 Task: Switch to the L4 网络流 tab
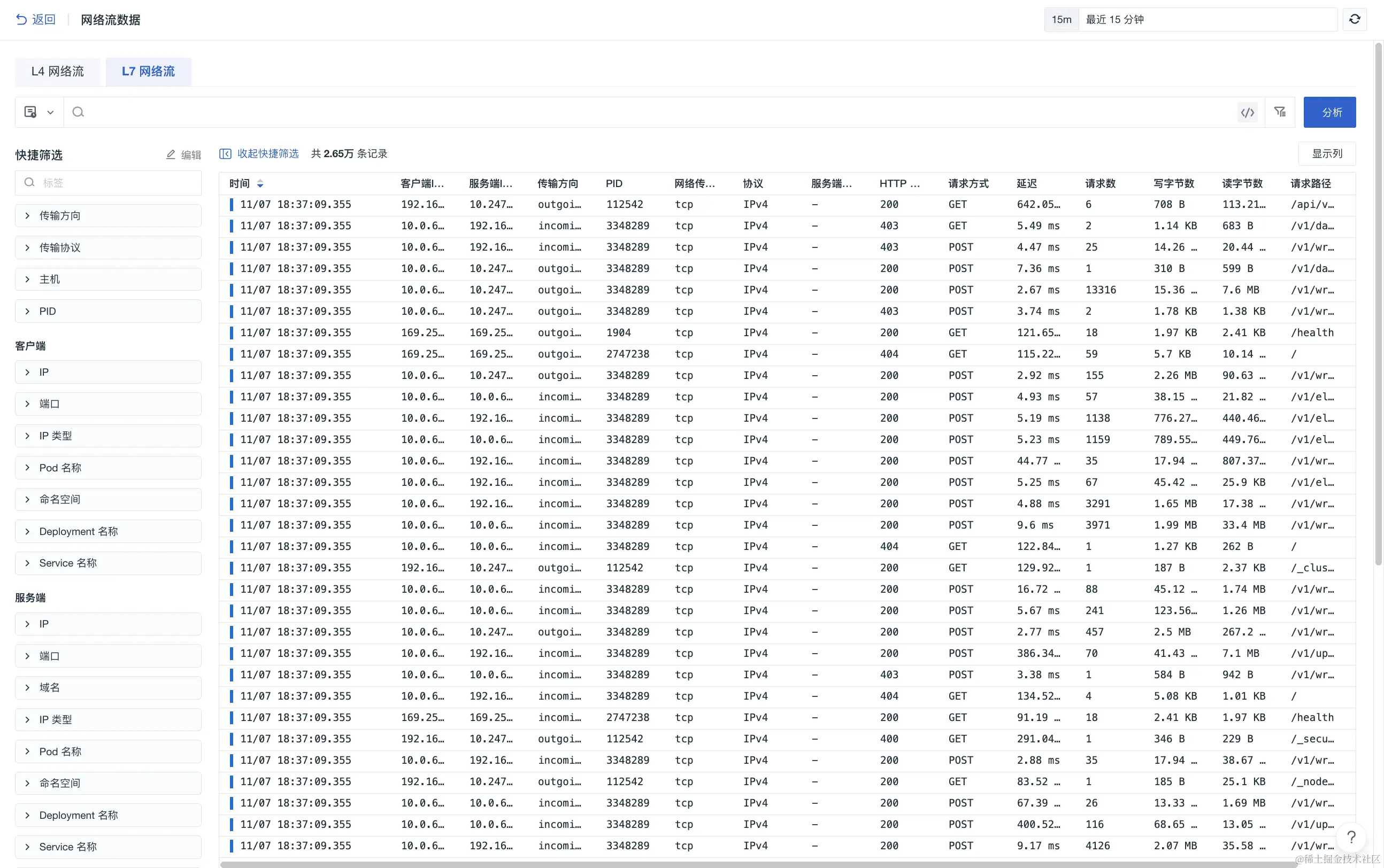[57, 72]
